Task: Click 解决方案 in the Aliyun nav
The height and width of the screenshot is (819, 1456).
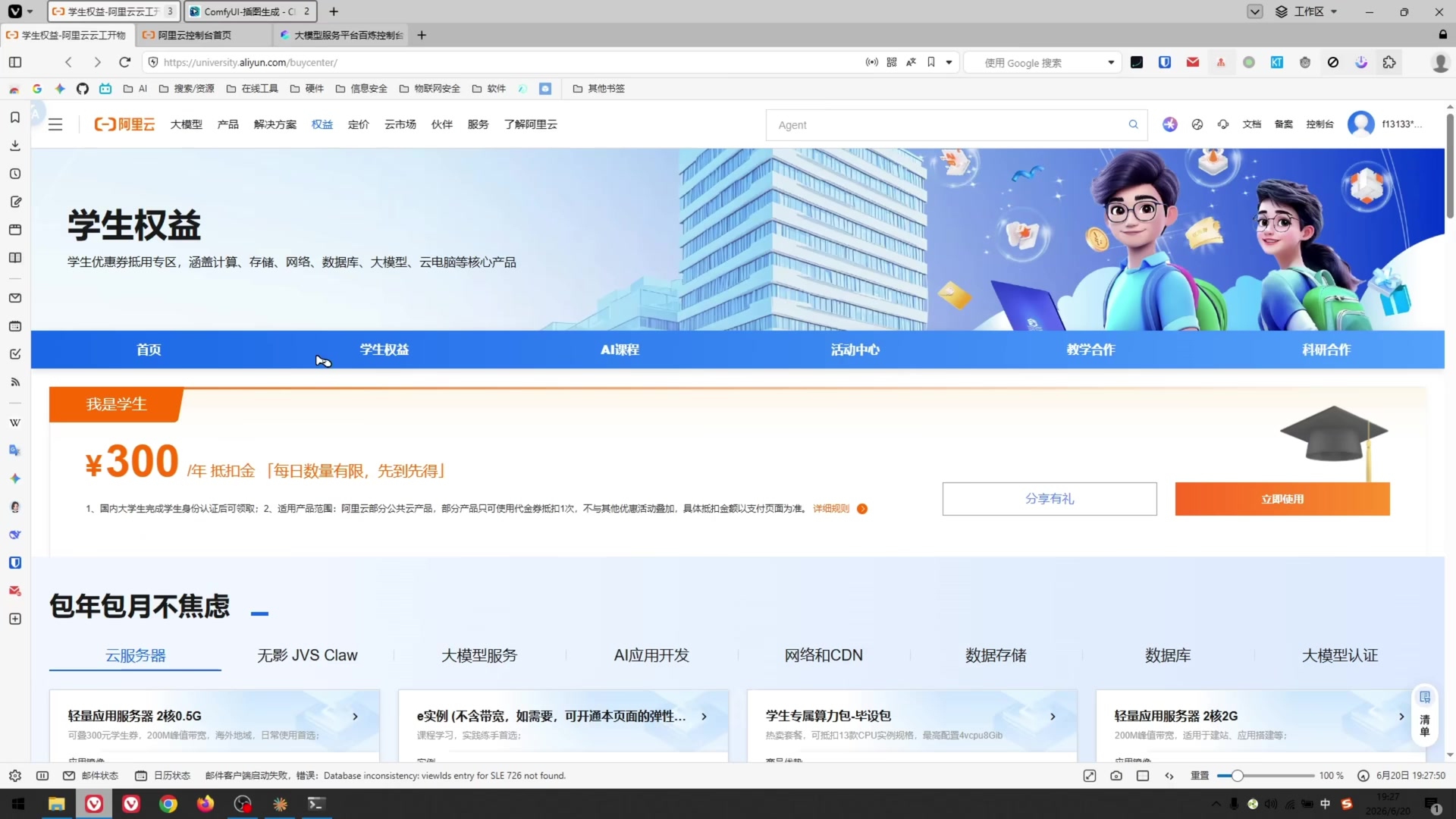Action: [x=275, y=124]
